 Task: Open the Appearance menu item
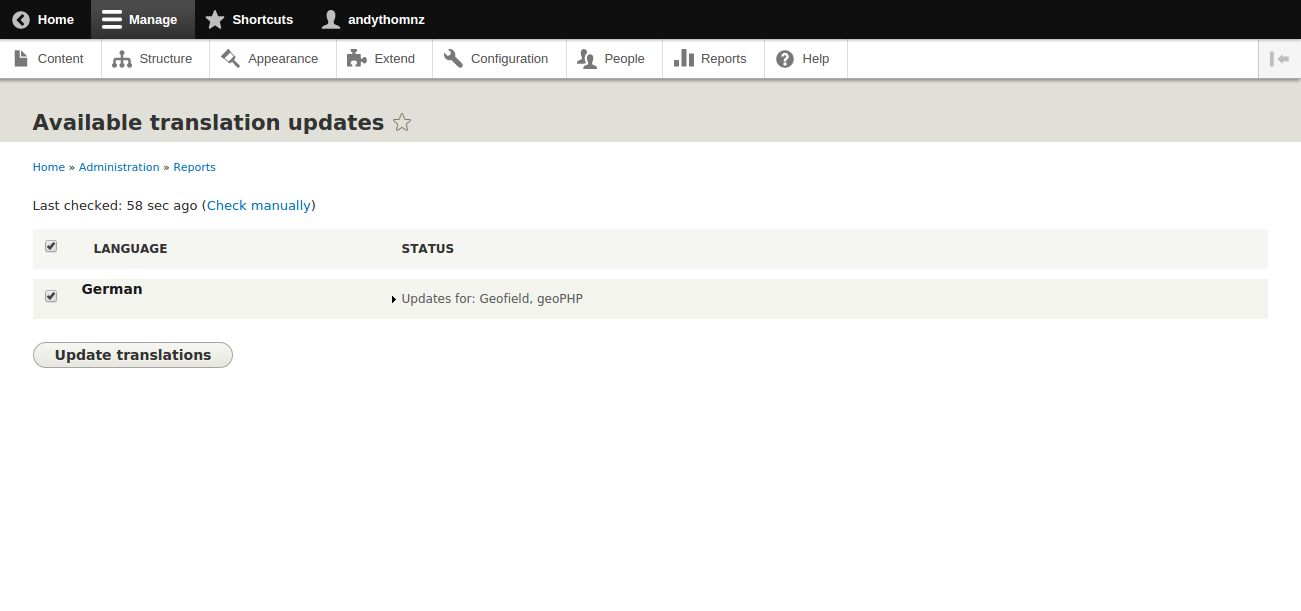270,59
